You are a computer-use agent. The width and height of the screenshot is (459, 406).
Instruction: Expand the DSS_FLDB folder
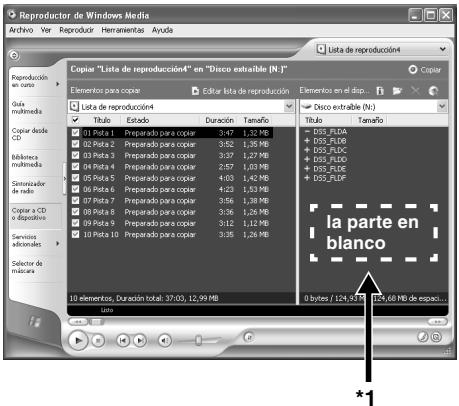tap(307, 141)
